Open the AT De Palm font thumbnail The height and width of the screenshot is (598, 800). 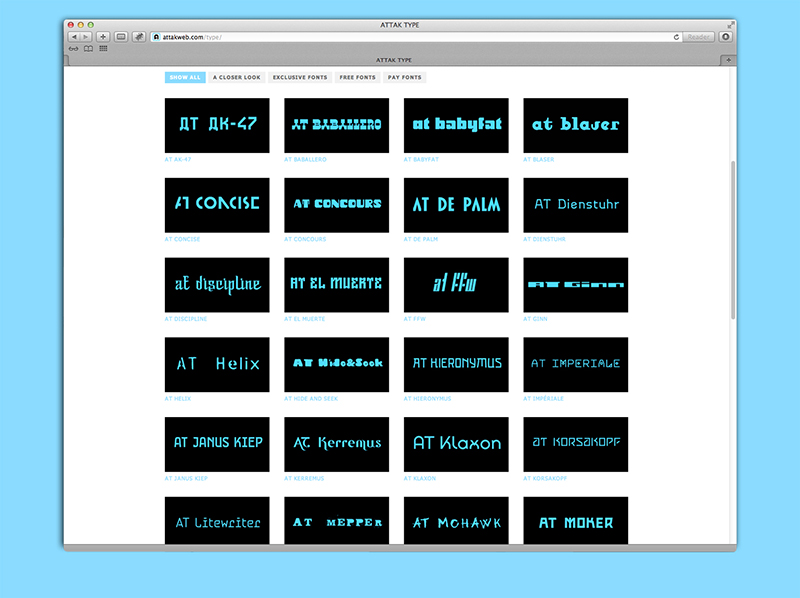[x=456, y=205]
